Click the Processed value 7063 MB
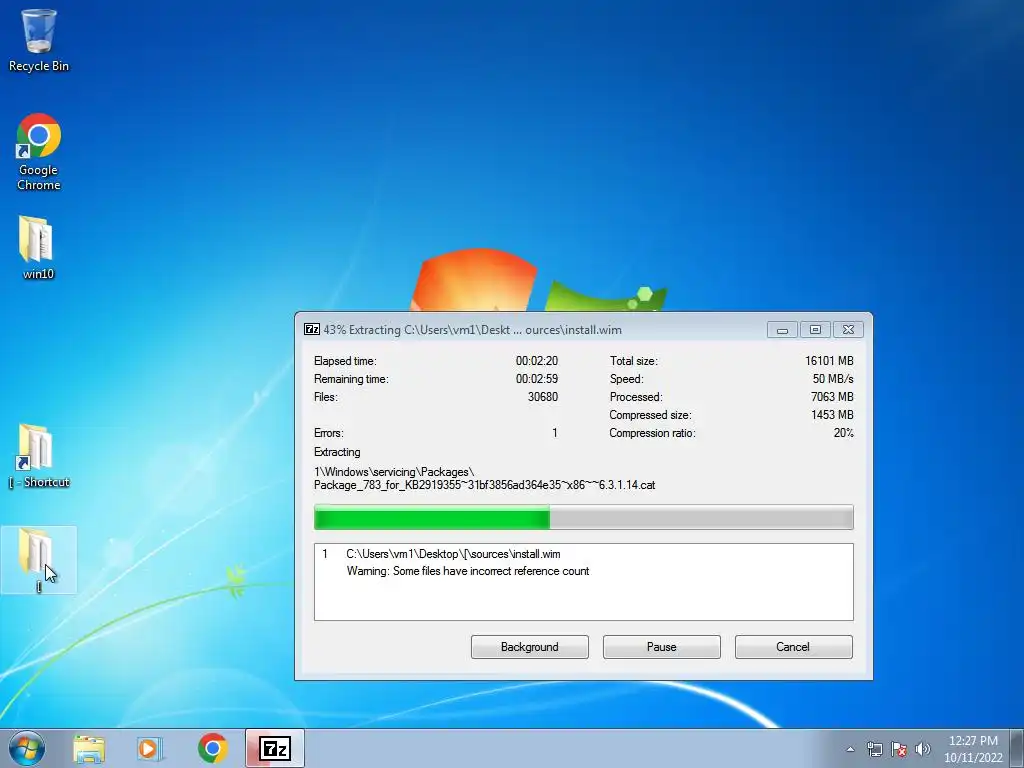This screenshot has height=768, width=1024. pyautogui.click(x=832, y=397)
